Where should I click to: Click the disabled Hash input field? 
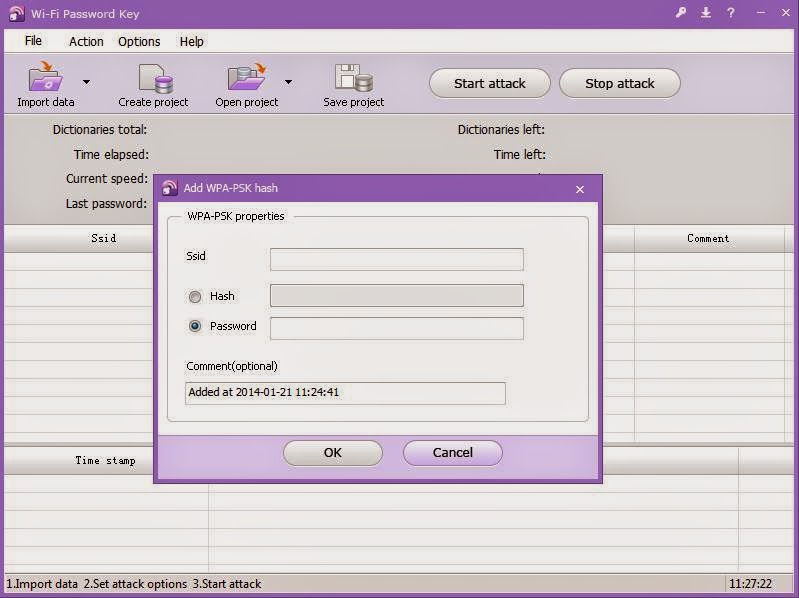[x=396, y=295]
